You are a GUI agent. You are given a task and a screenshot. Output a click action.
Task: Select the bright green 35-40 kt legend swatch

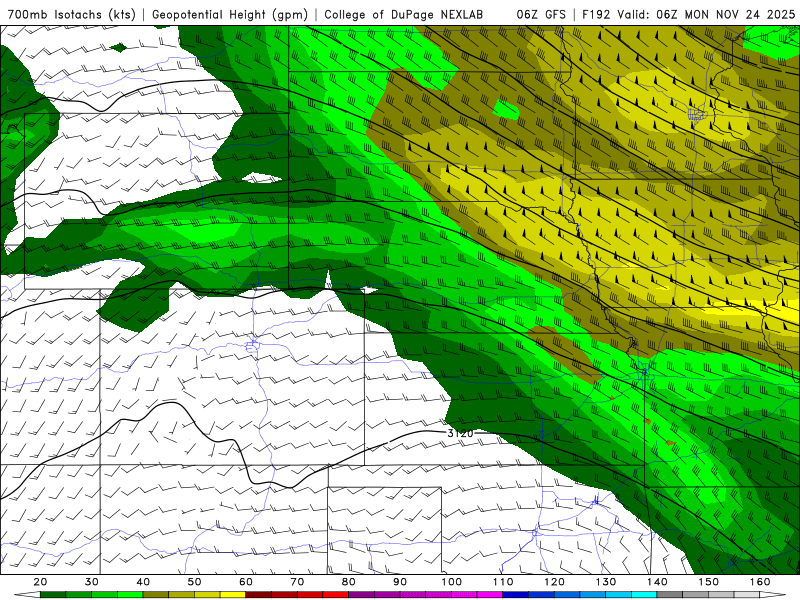[x=130, y=595]
